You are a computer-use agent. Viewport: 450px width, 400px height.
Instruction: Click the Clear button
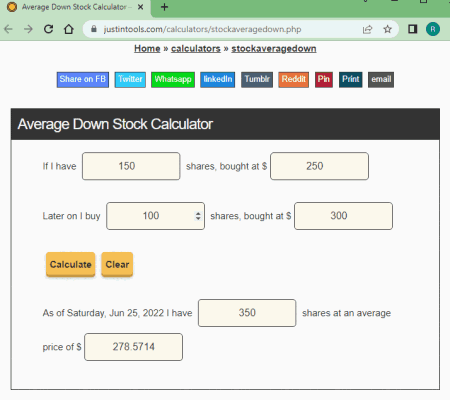click(x=117, y=264)
